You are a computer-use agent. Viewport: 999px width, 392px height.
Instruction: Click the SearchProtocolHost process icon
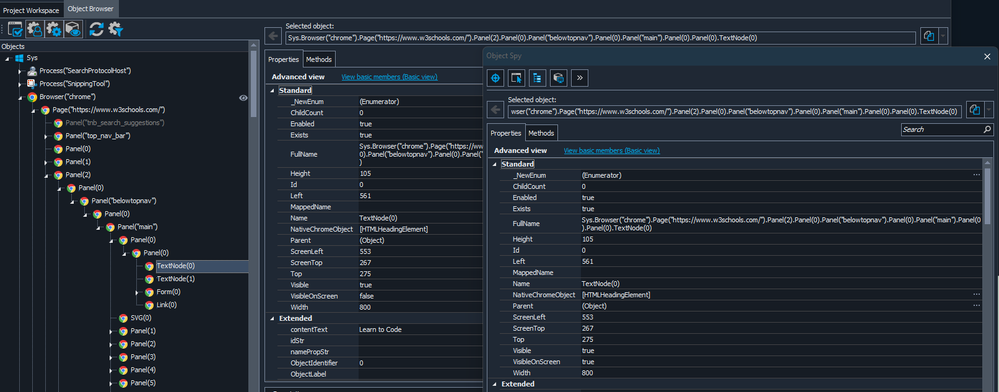click(32, 71)
